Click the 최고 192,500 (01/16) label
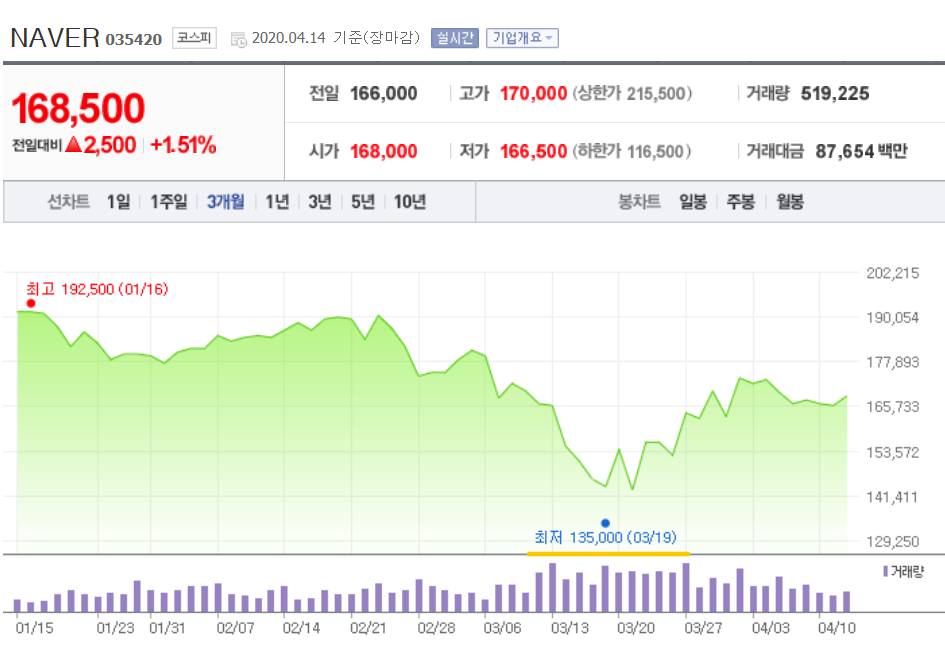 click(x=97, y=289)
